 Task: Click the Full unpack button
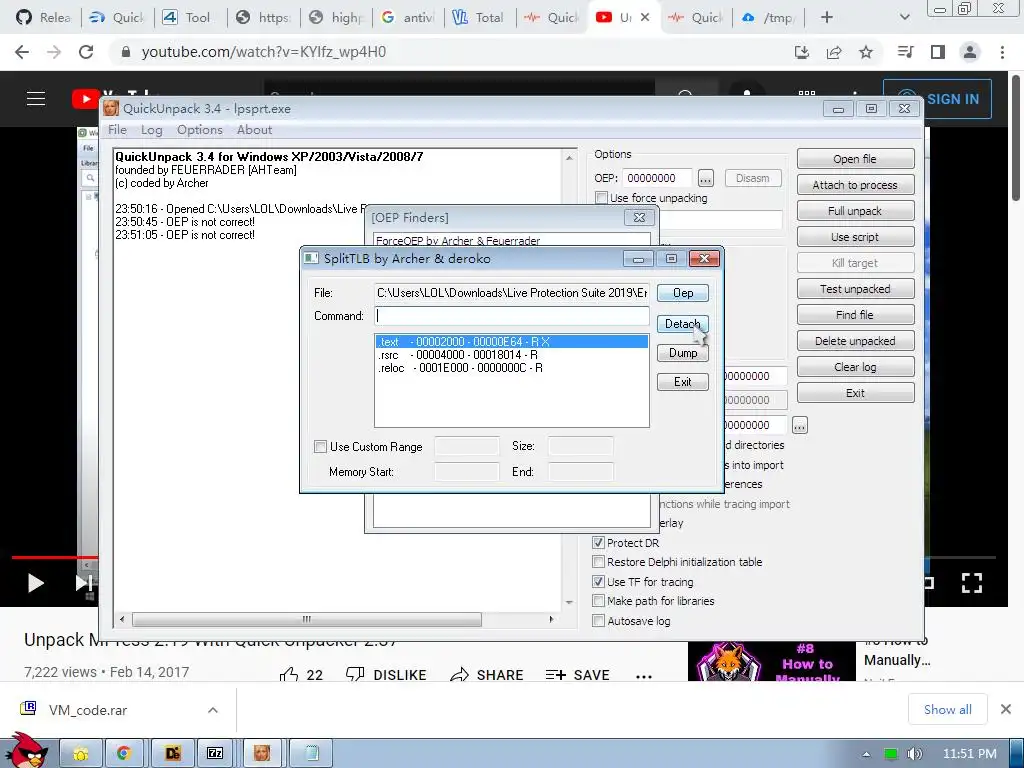[856, 211]
